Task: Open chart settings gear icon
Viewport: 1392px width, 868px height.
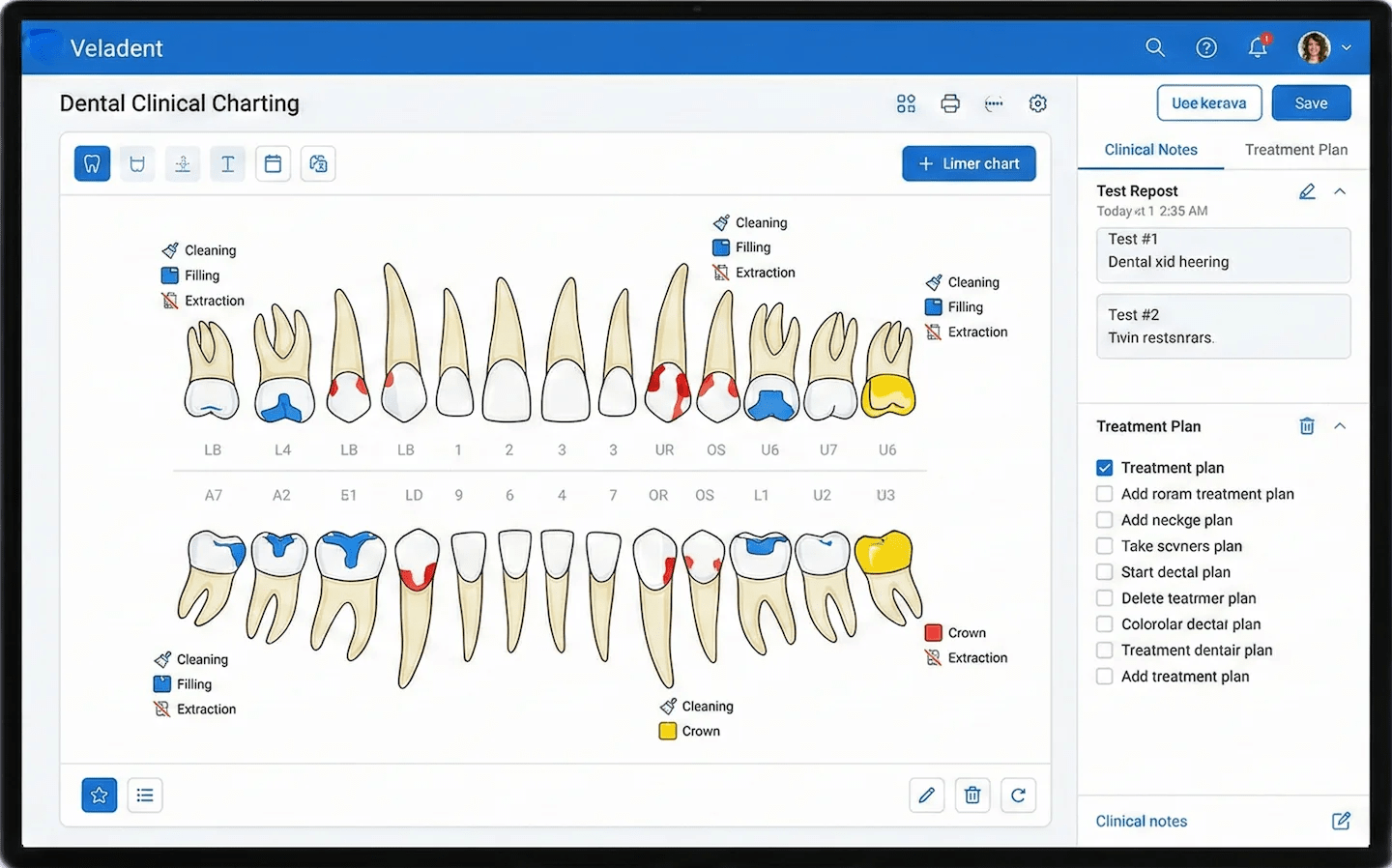Action: pos(1038,103)
